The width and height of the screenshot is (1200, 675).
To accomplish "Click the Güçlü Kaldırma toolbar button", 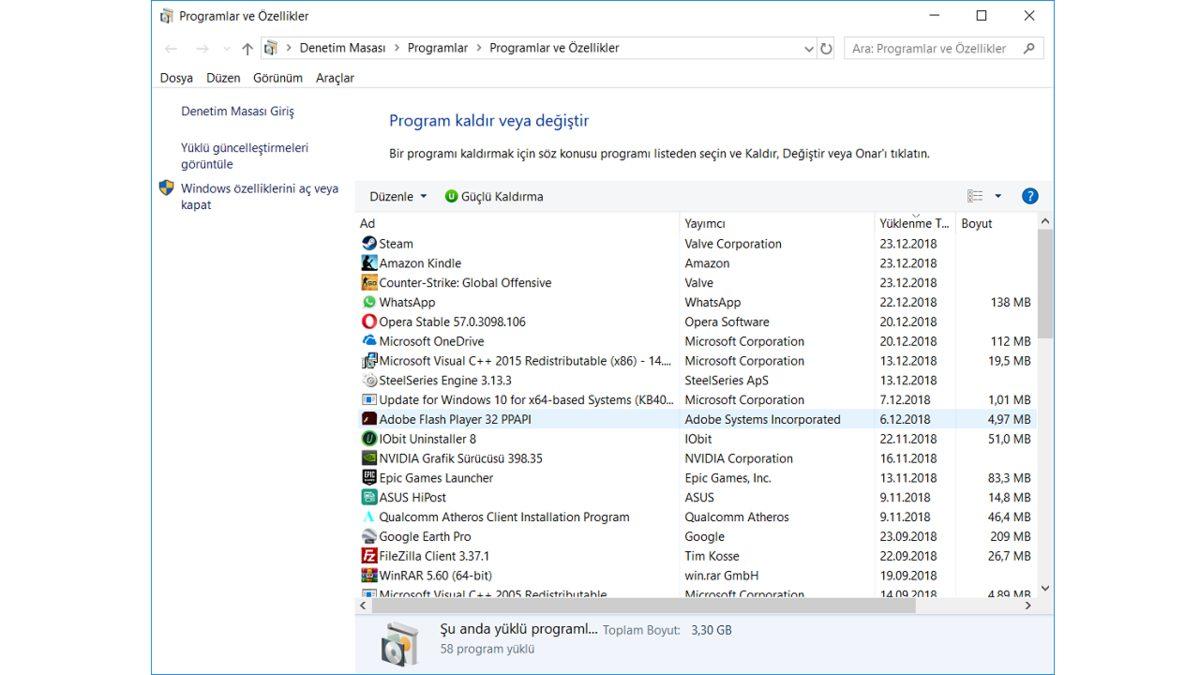I will 494,197.
